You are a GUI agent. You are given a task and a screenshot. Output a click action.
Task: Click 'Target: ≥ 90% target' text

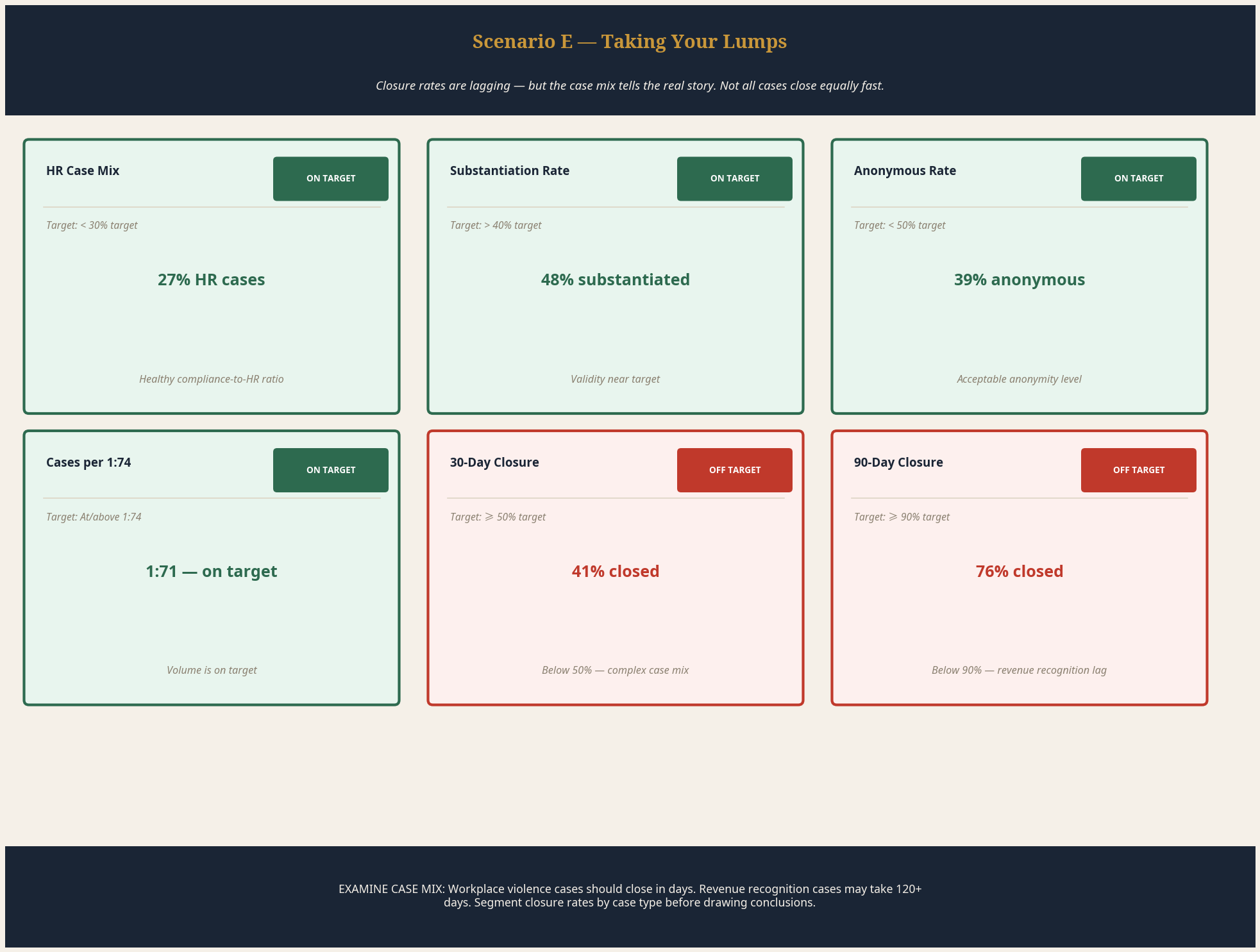902,517
